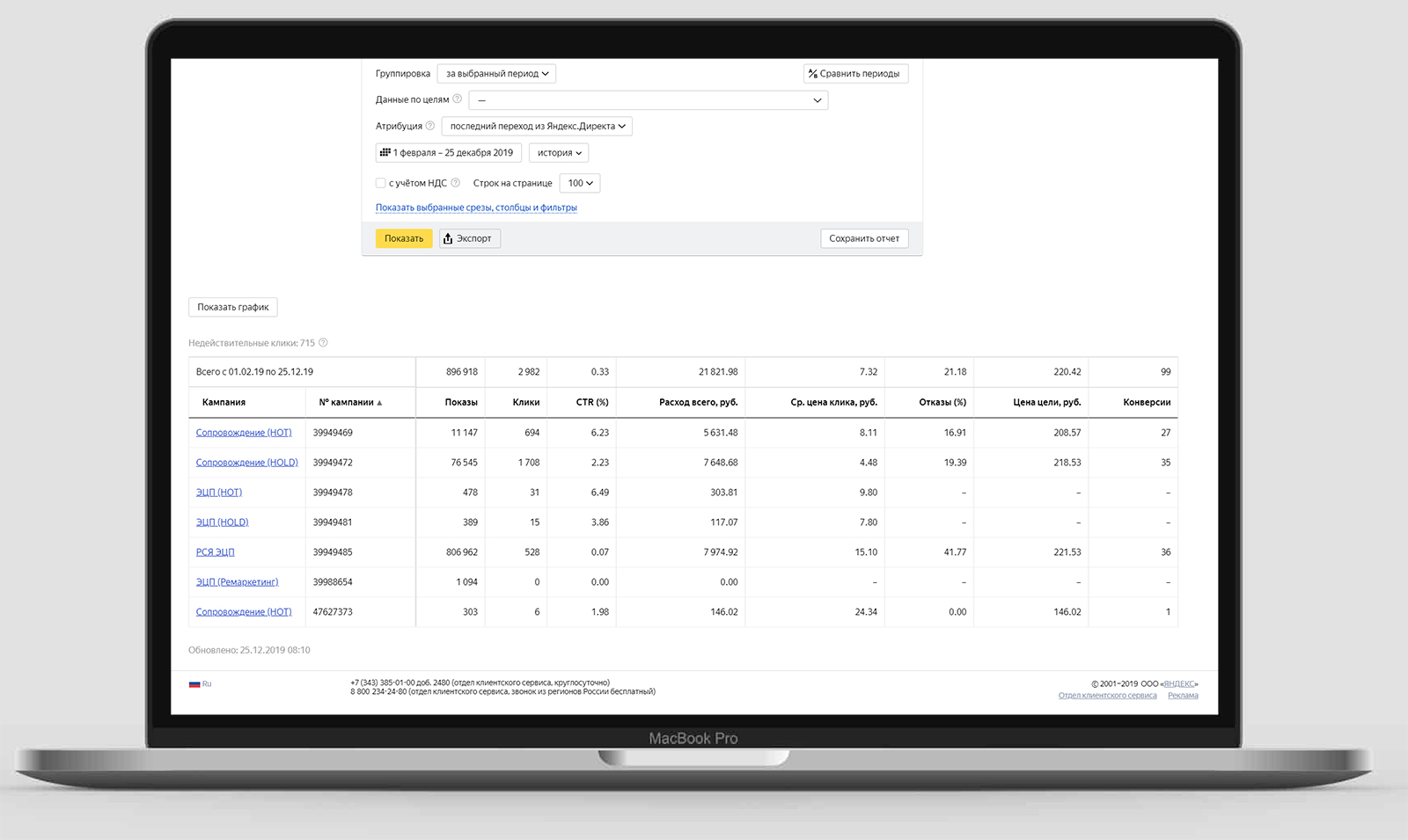This screenshot has height=840, width=1408.
Task: Open campaign ЭЦП (HOT)
Action: [x=218, y=493]
